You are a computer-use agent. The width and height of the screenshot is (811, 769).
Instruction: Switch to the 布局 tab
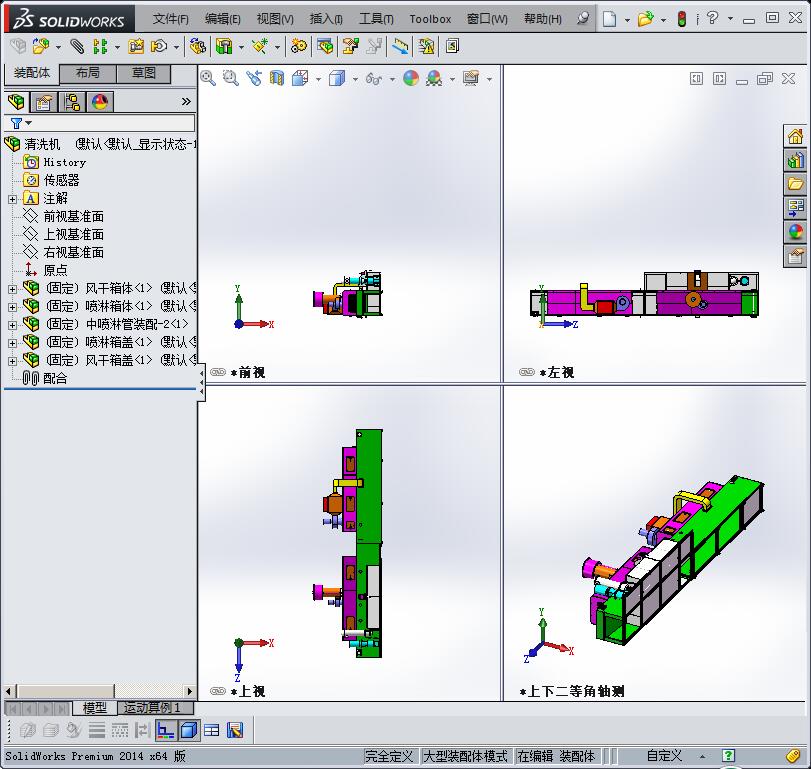point(88,73)
